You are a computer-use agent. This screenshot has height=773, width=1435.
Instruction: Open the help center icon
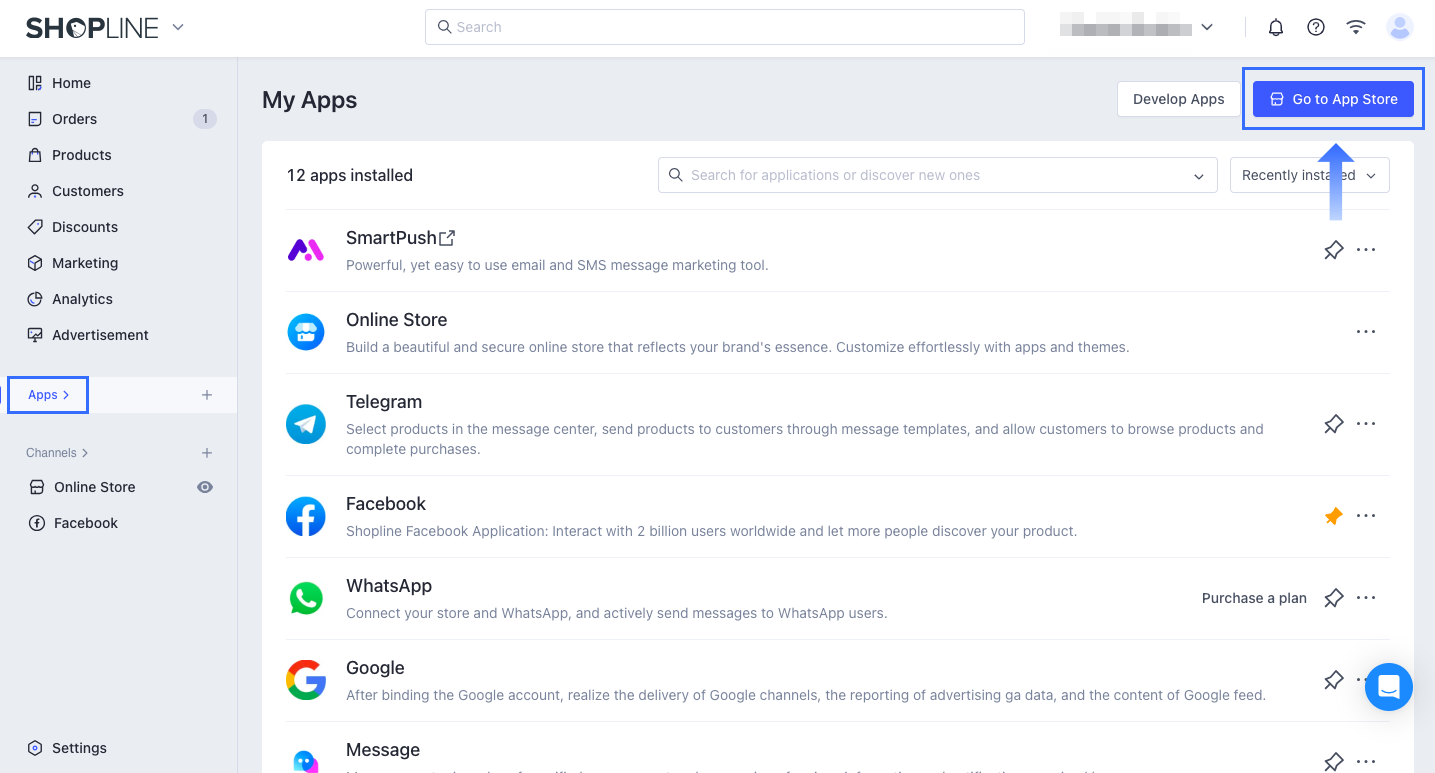click(1315, 27)
